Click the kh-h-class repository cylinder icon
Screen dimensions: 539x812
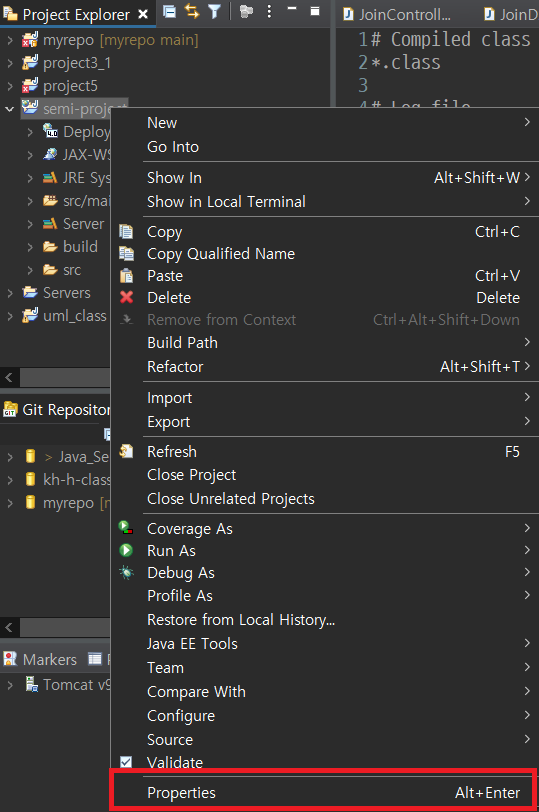tap(31, 480)
